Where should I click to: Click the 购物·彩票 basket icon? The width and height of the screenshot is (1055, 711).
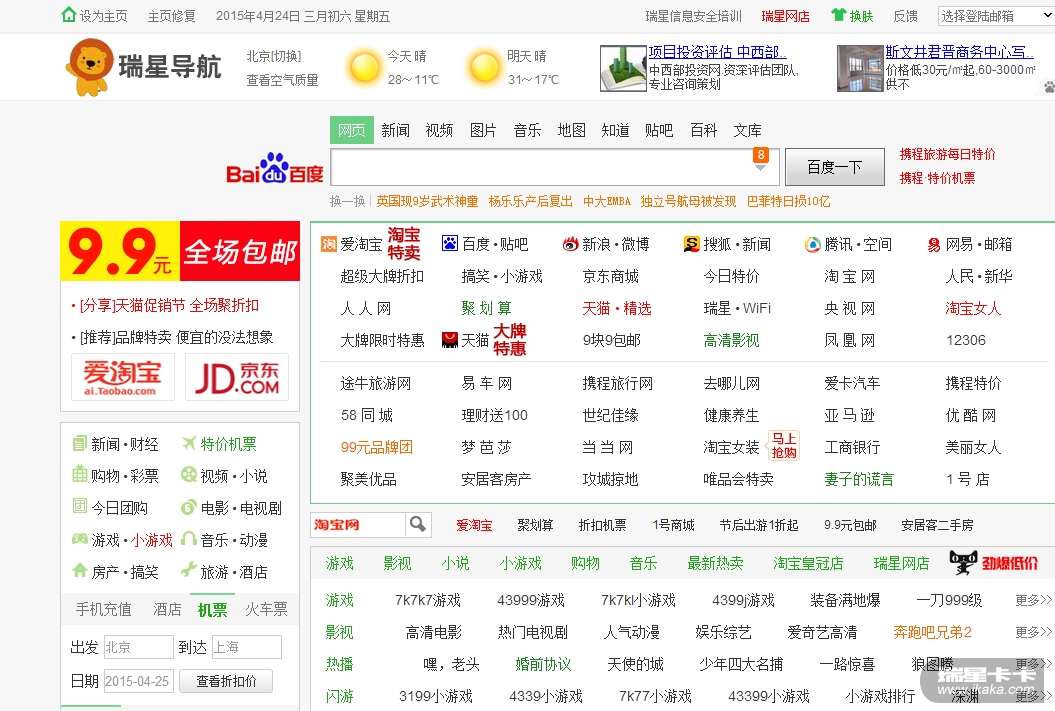(79, 474)
